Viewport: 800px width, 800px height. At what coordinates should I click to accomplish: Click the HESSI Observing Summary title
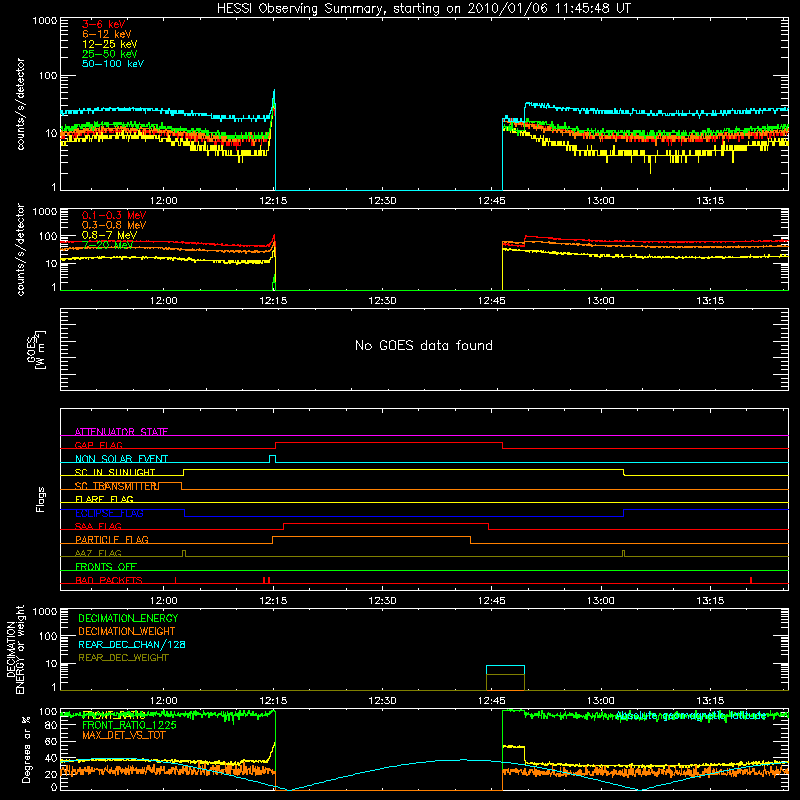(x=423, y=8)
